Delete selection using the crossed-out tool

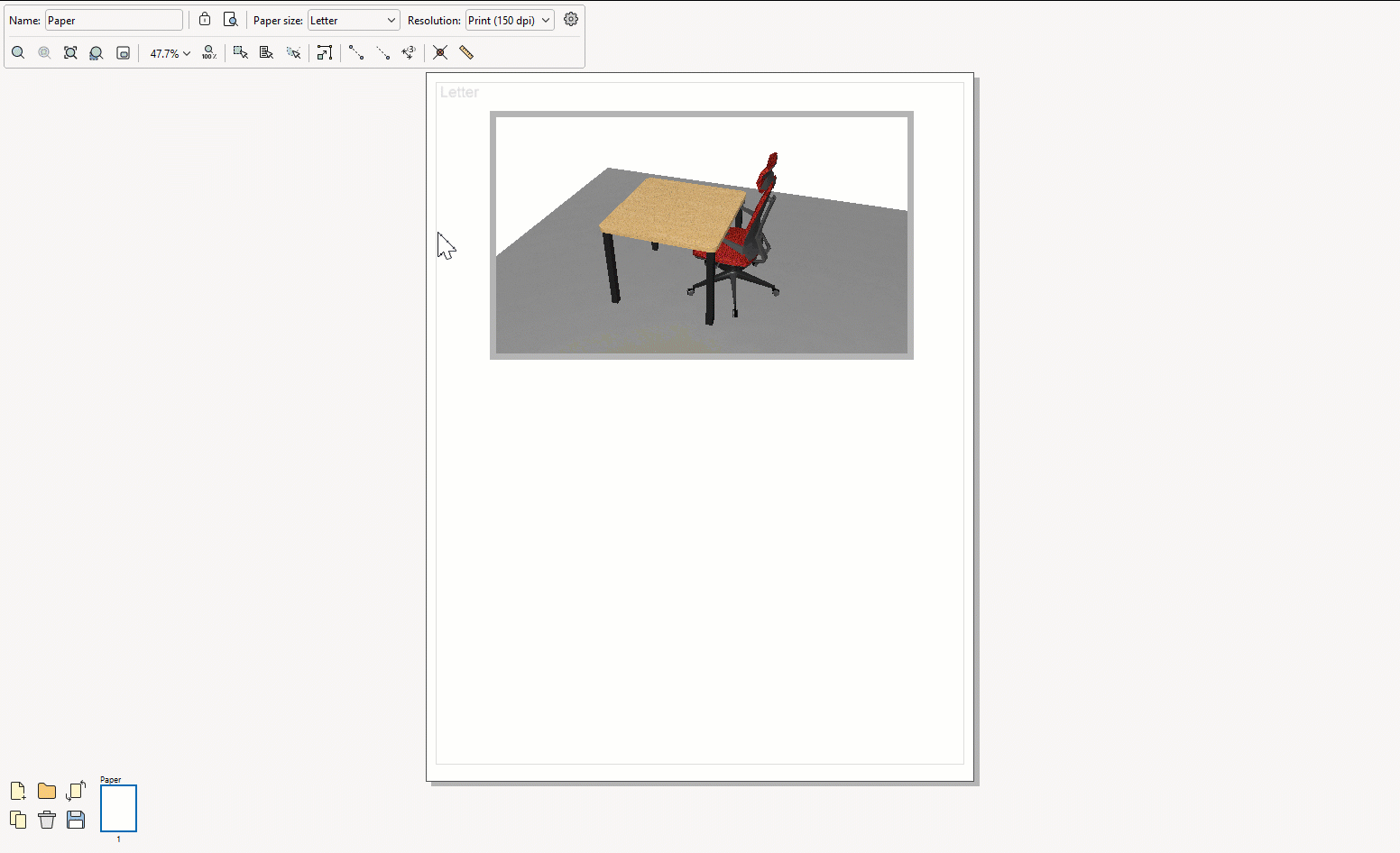coord(440,52)
